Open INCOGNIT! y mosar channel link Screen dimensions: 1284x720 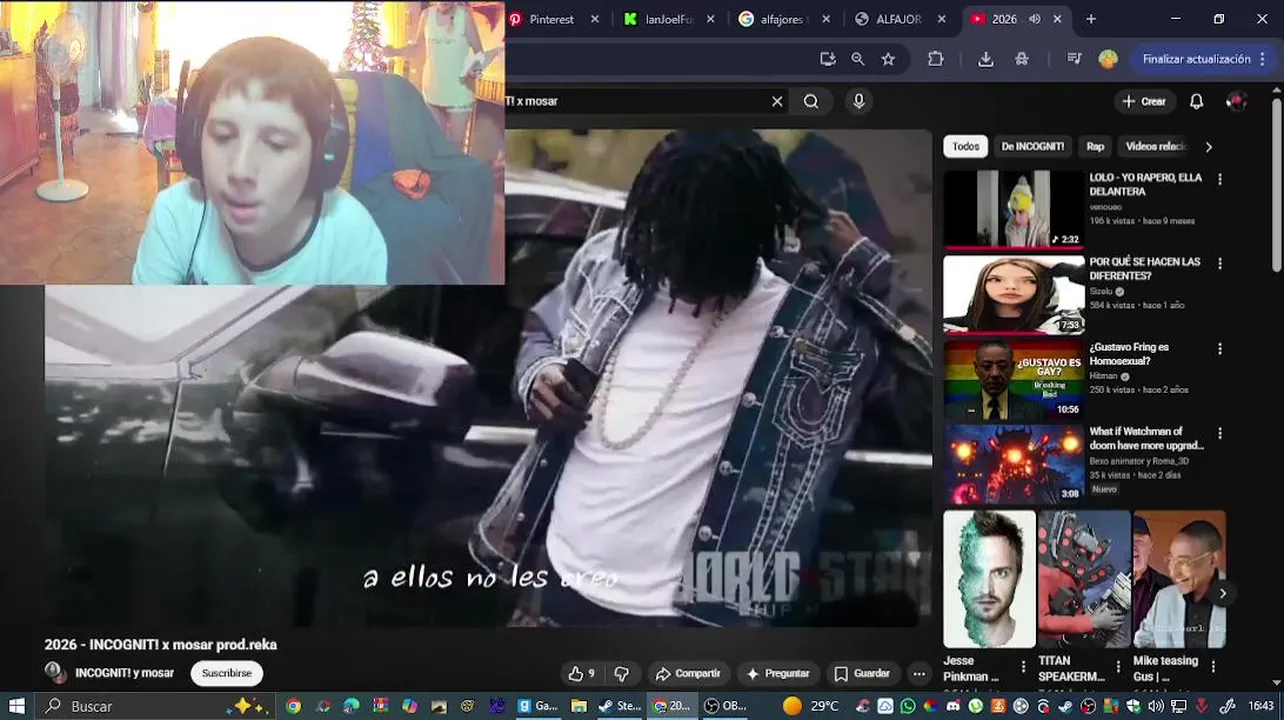(124, 673)
